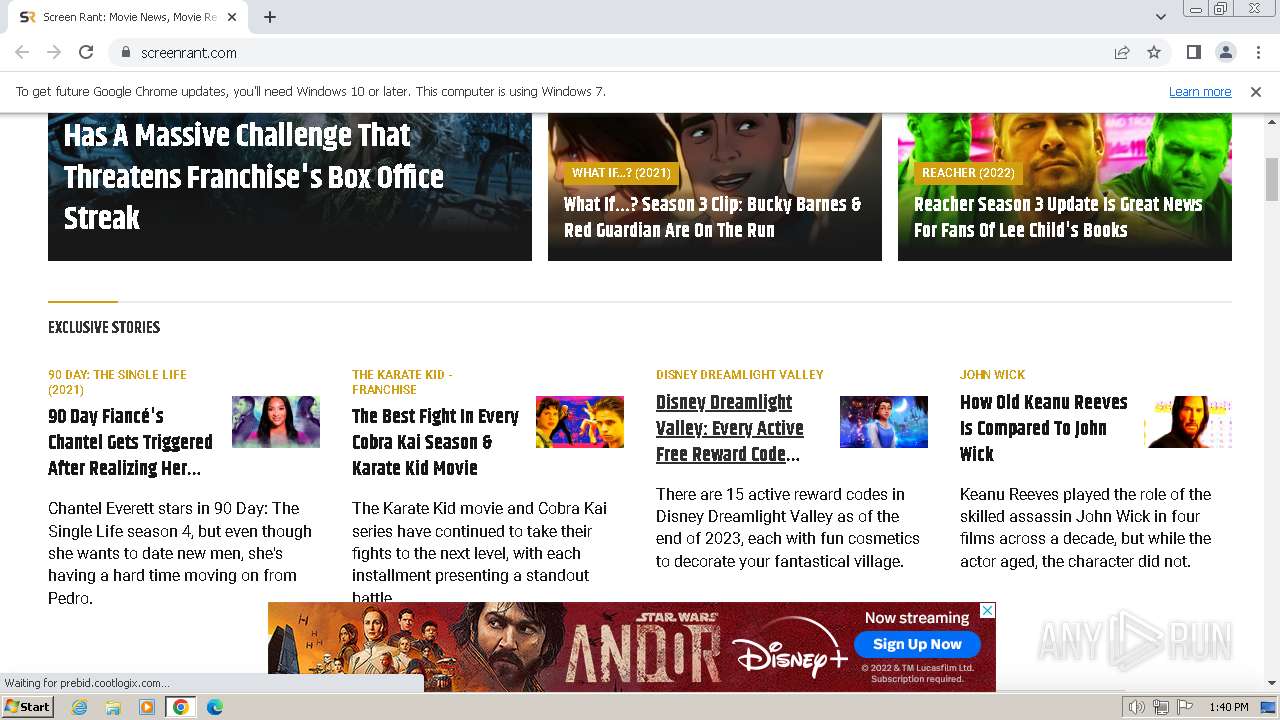Click DISNEY DREAMLIGHT VALLEY category link
The height and width of the screenshot is (720, 1280).
[740, 375]
